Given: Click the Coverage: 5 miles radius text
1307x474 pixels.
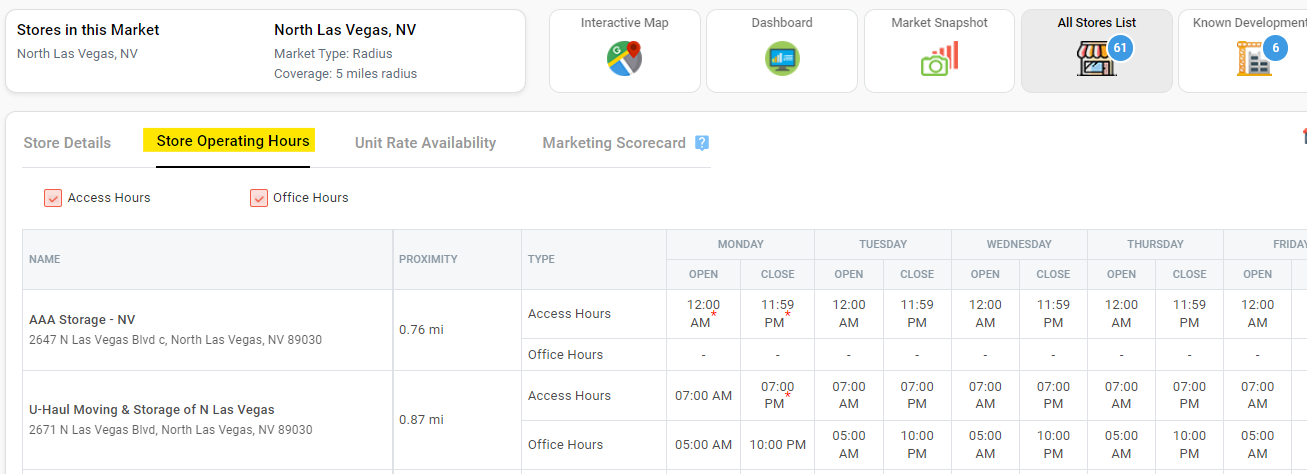Looking at the screenshot, I should [x=345, y=74].
